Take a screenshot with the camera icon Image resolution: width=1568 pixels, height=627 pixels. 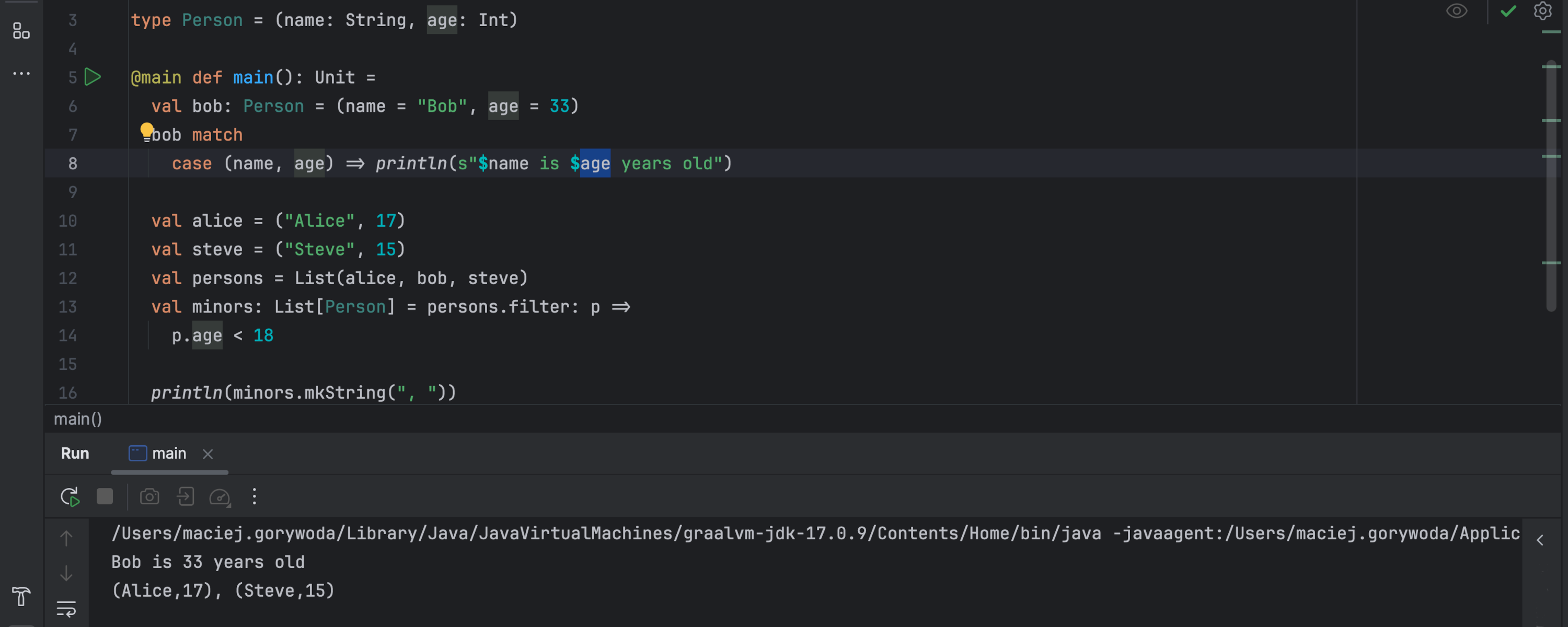(x=149, y=496)
